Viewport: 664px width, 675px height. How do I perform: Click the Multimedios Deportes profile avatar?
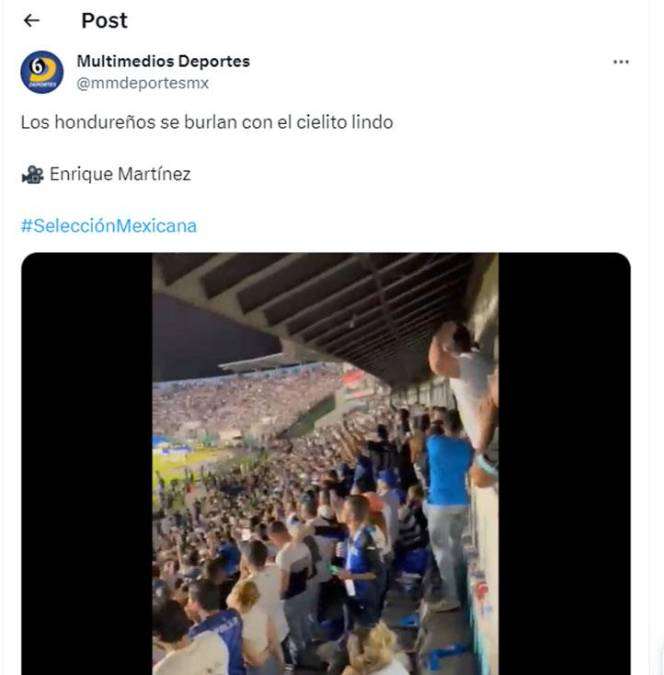click(42, 72)
